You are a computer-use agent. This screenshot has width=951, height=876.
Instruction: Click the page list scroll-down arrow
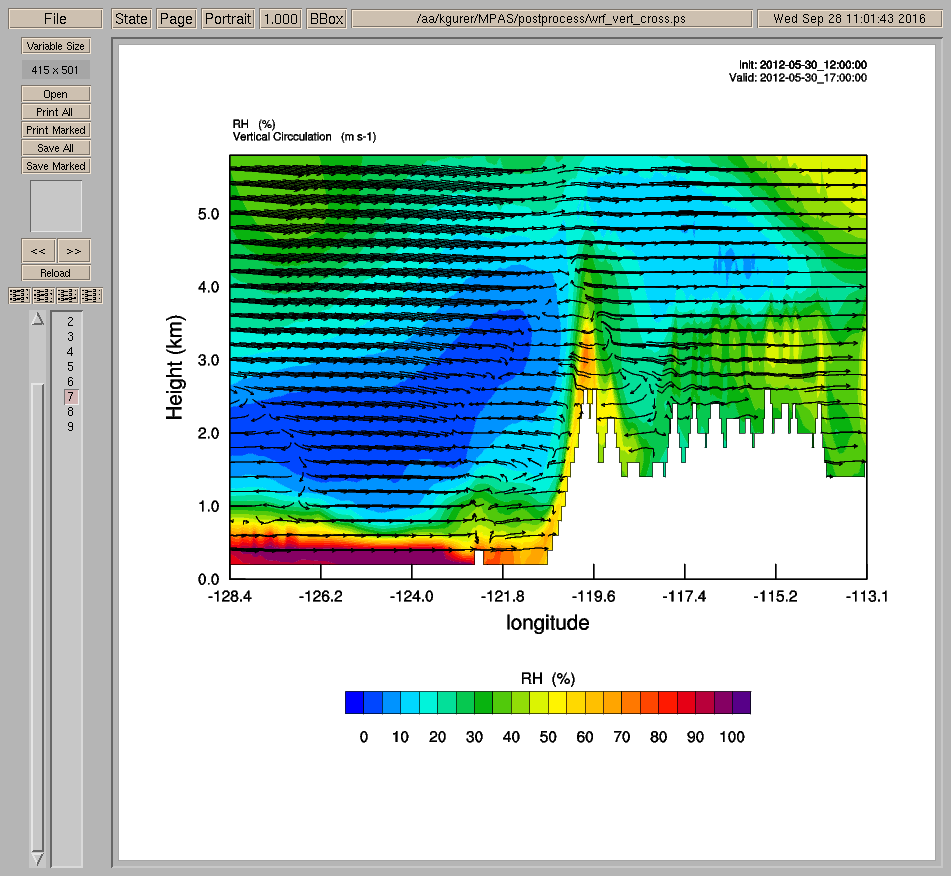(38, 858)
